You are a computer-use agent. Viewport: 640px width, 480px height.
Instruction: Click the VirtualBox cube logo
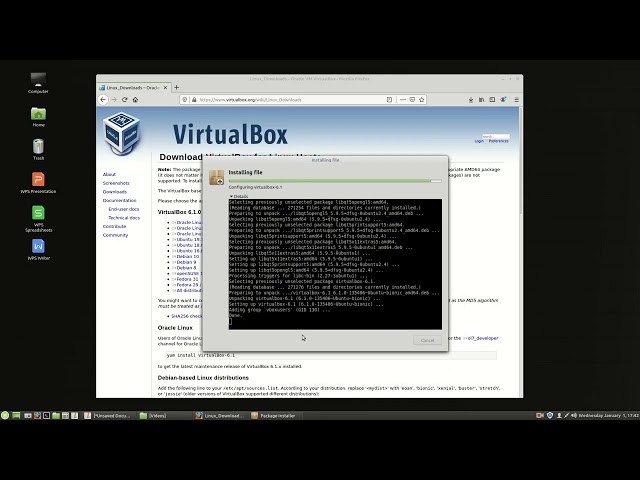click(x=122, y=133)
